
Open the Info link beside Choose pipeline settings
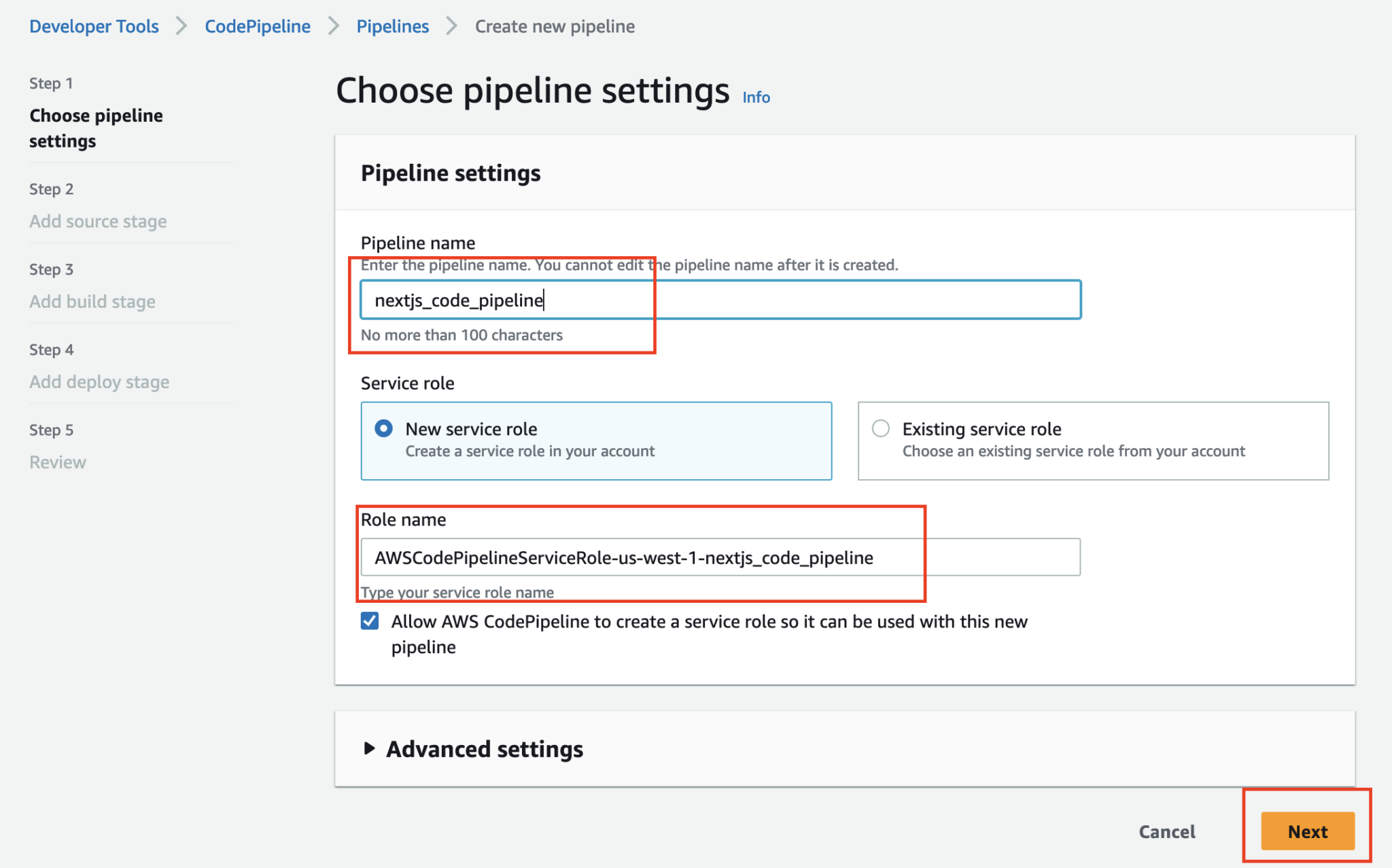[755, 97]
